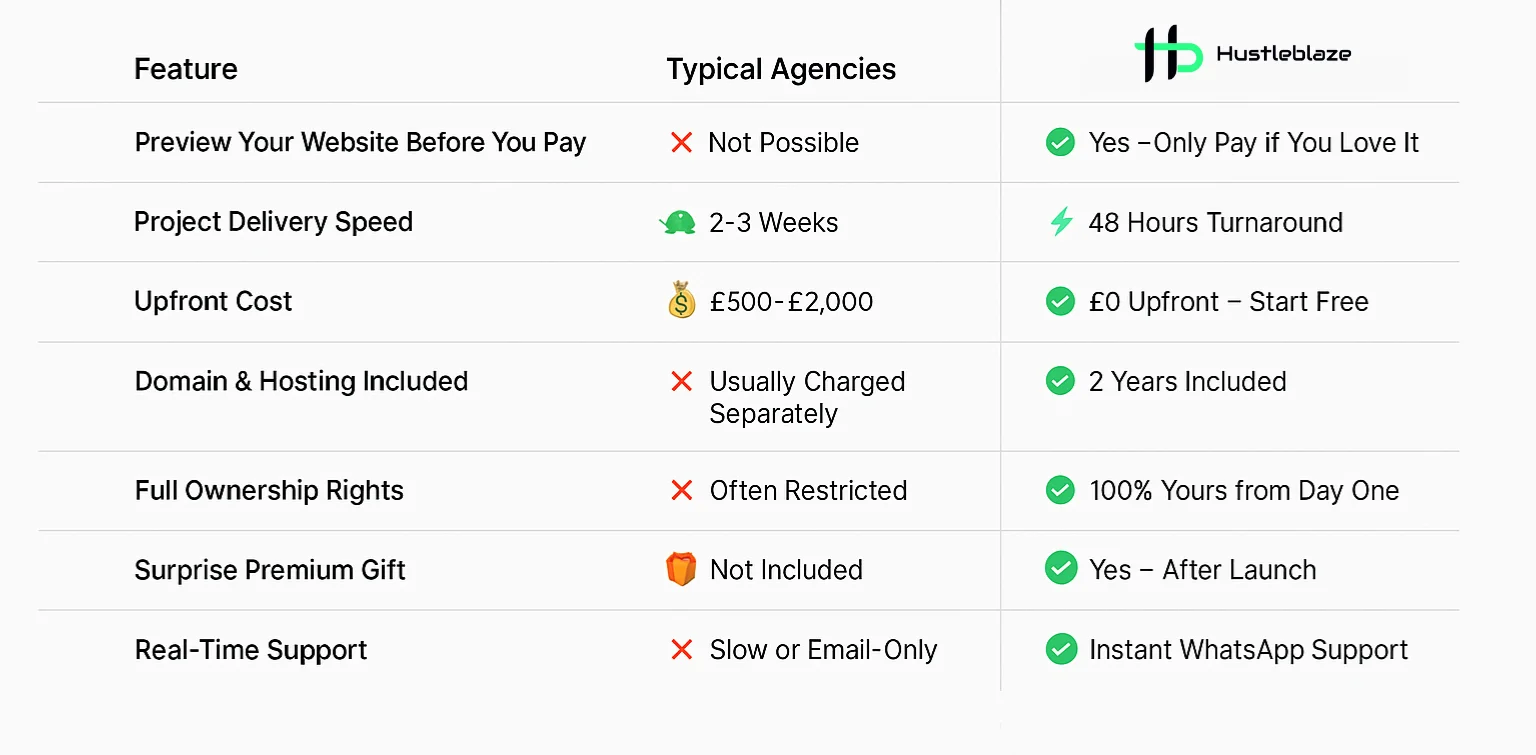Click red X beside Usually Charged Separately
Screen dimensions: 1536x755
pos(681,381)
